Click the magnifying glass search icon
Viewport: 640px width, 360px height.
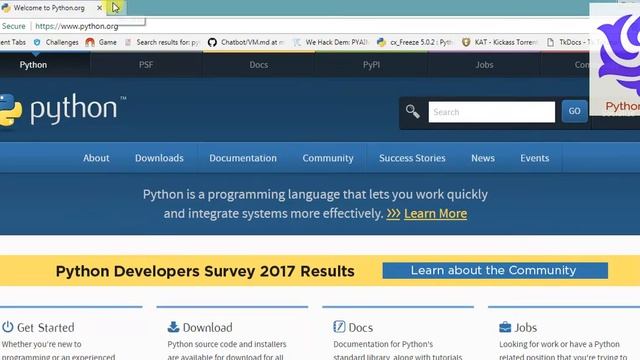pyautogui.click(x=413, y=111)
